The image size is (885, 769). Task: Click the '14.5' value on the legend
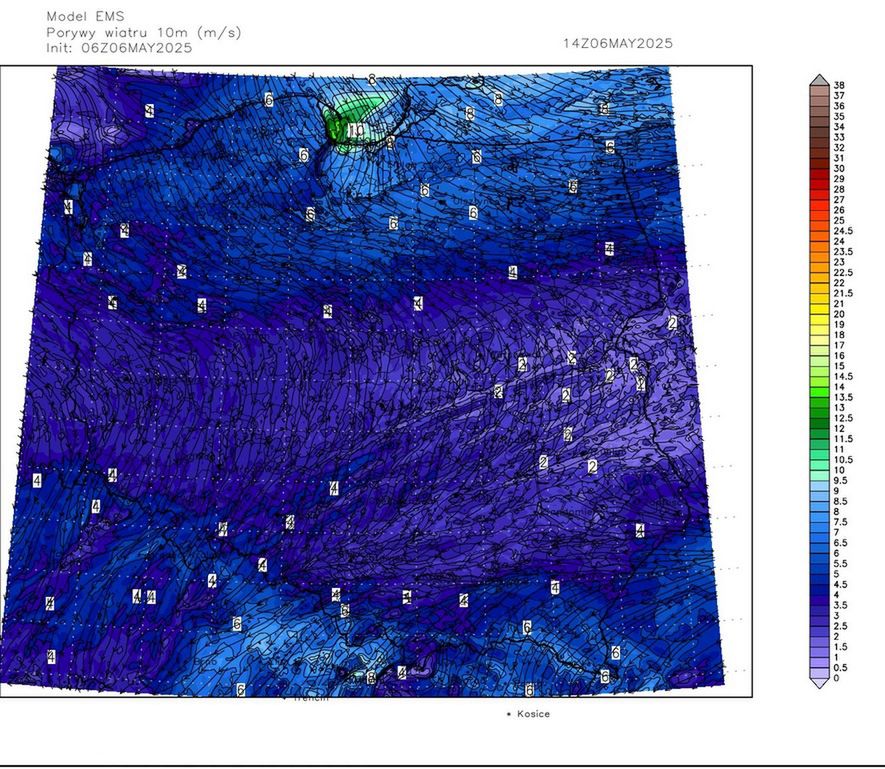click(x=843, y=377)
